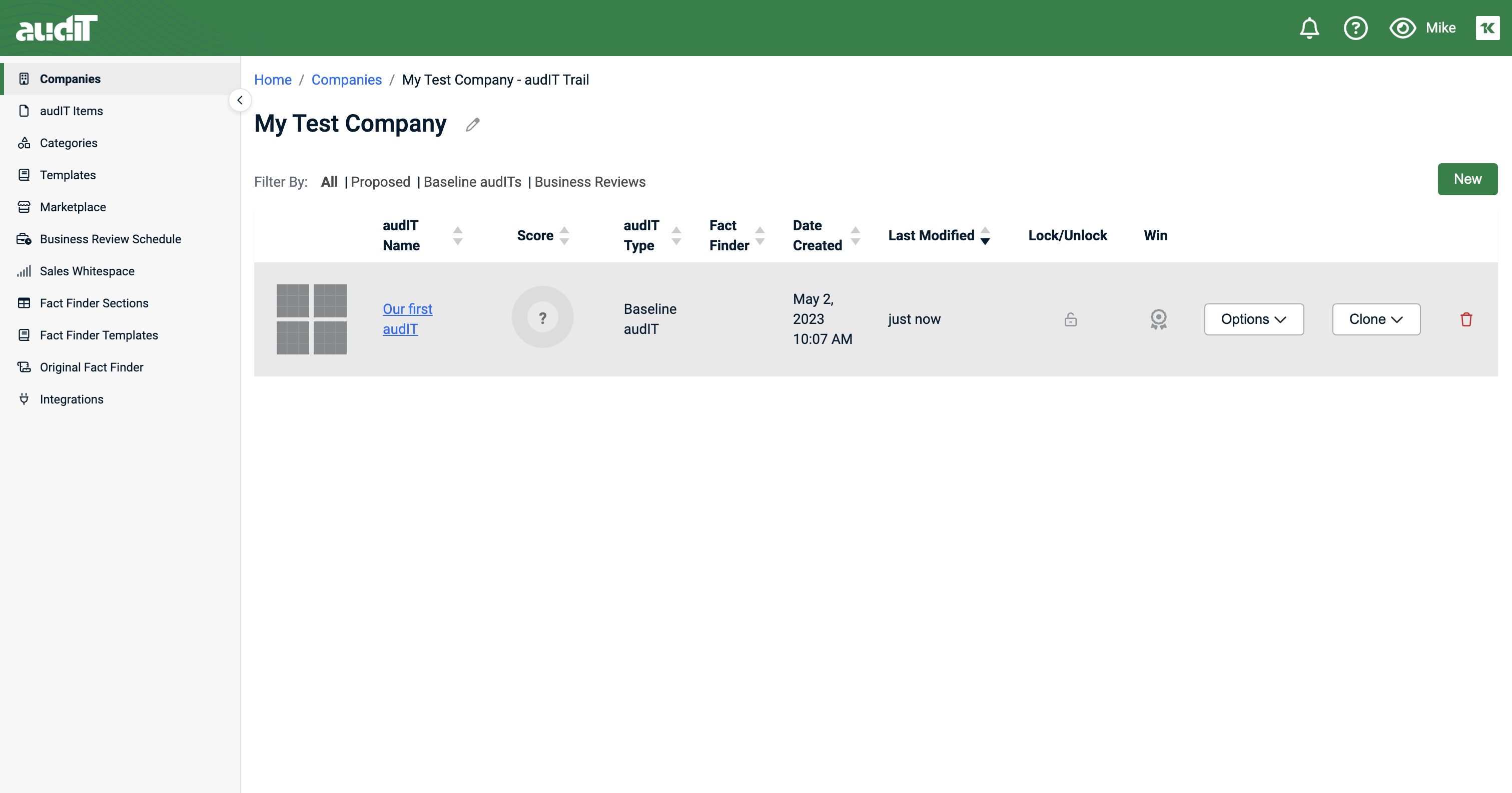1512x793 pixels.
Task: Open the notifications bell
Action: click(1309, 28)
